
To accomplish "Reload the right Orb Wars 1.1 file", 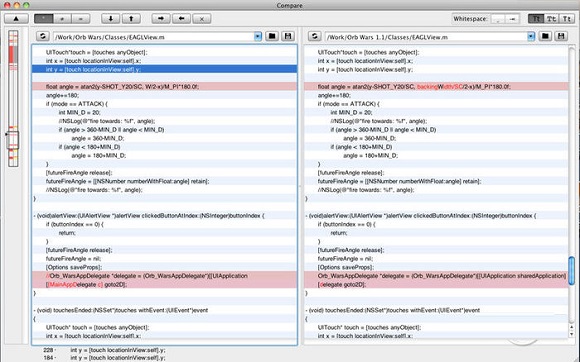I will [x=315, y=36].
